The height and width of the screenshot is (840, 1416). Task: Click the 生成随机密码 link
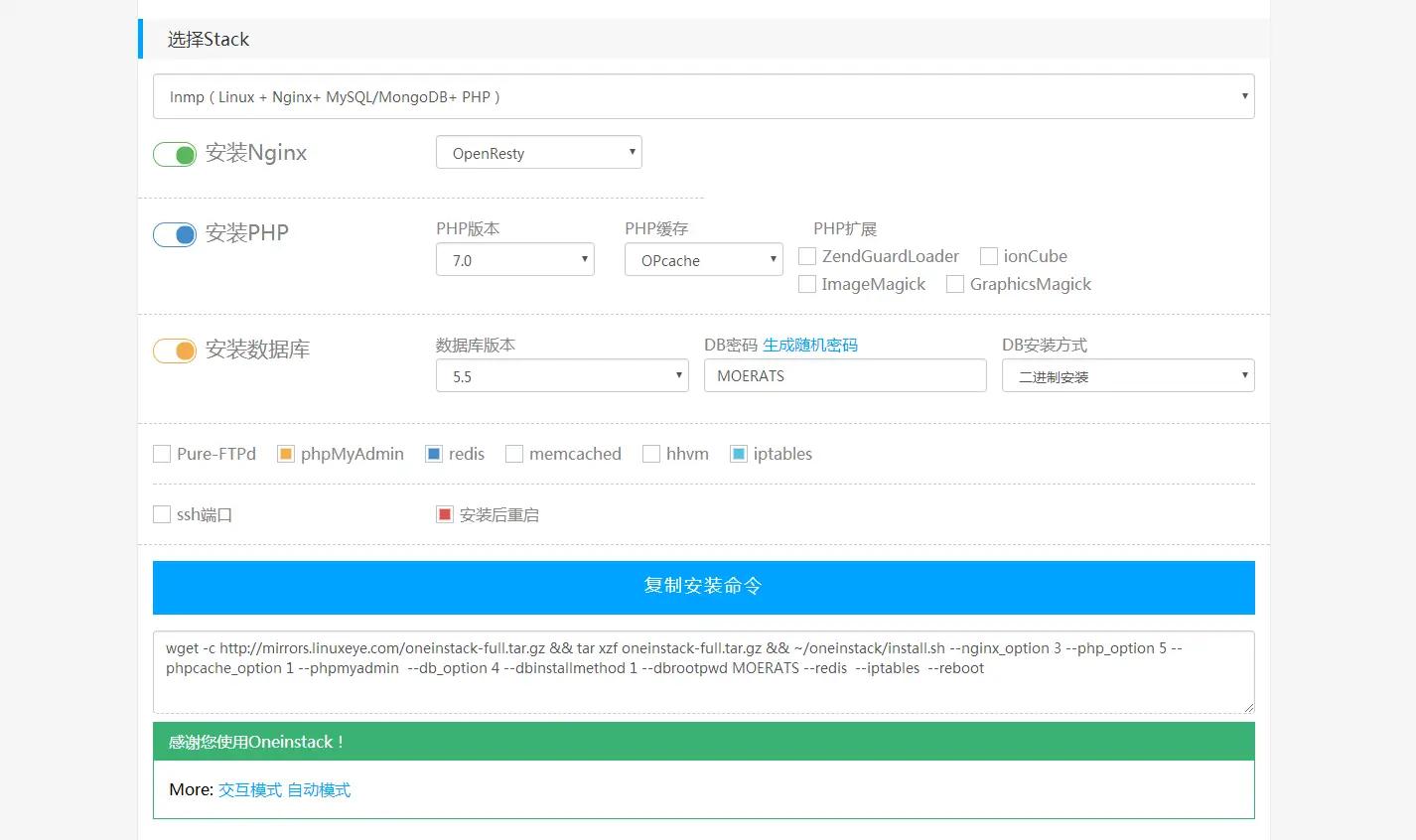coord(809,345)
